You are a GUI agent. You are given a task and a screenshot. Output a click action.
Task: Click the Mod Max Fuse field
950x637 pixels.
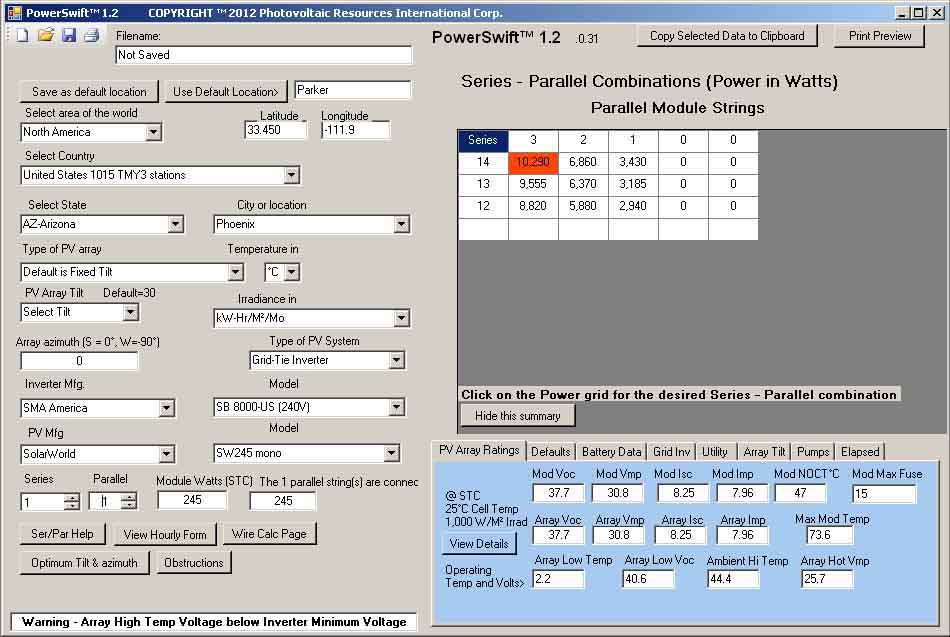(884, 494)
